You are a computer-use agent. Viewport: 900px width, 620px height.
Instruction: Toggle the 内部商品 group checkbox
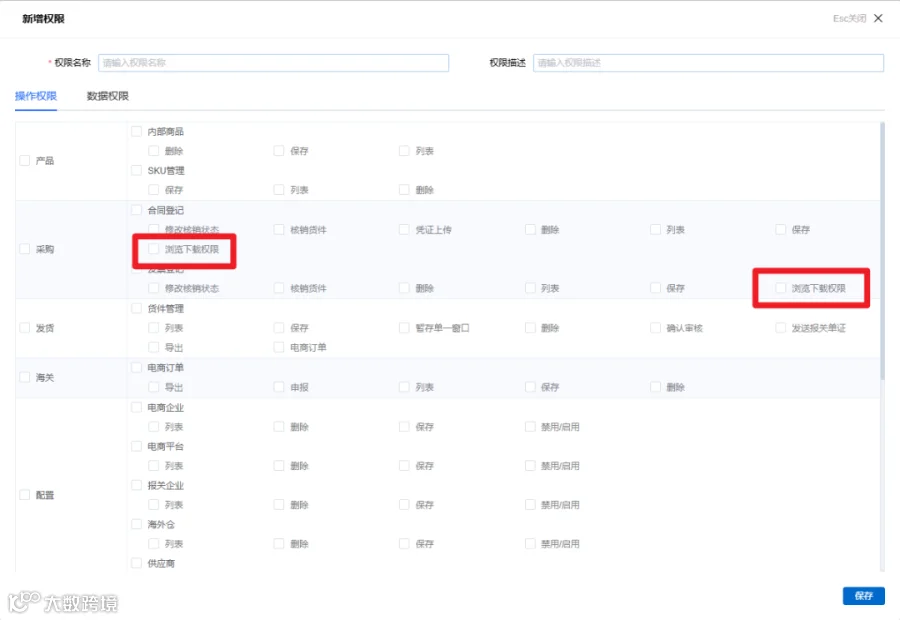coord(137,131)
